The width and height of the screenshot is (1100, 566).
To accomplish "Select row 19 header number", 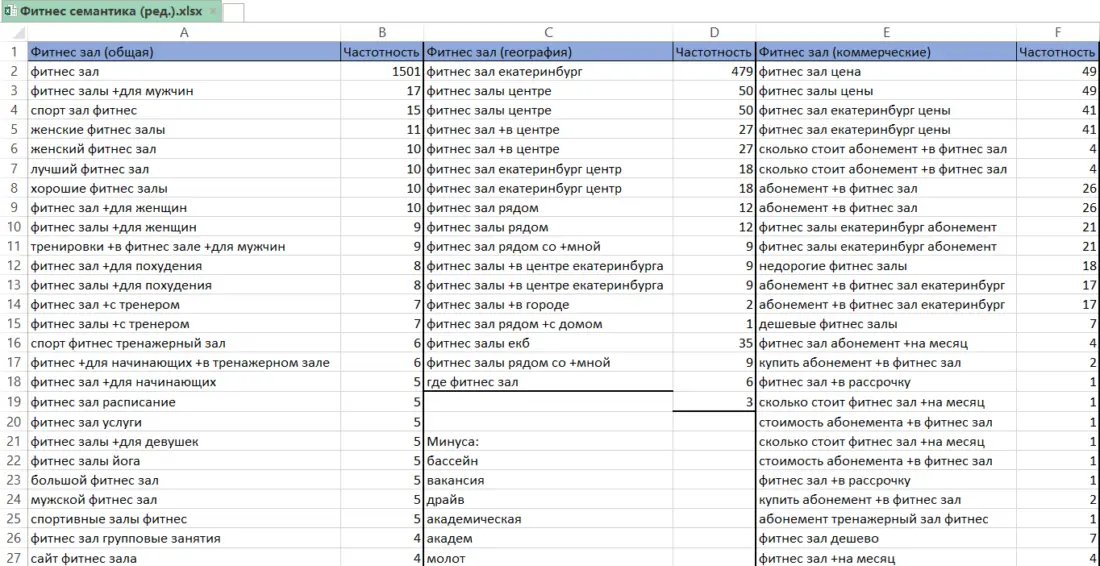I will tap(14, 403).
